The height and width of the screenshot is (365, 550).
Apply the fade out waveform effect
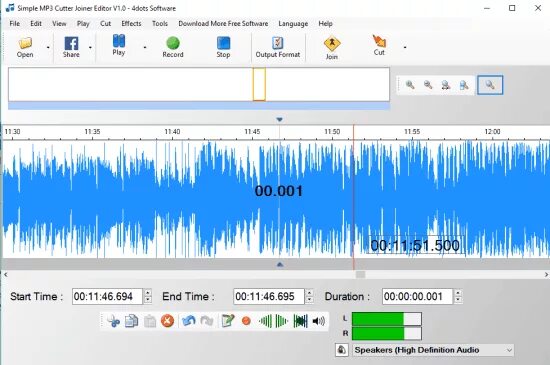[282, 321]
